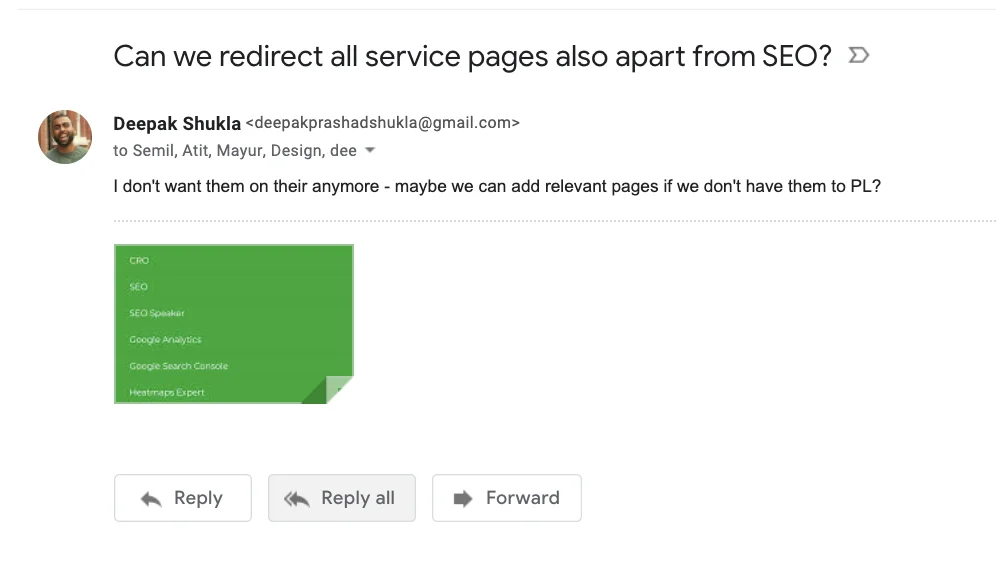Click the Forward arrow icon
996x584 pixels.
pyautogui.click(x=463, y=499)
